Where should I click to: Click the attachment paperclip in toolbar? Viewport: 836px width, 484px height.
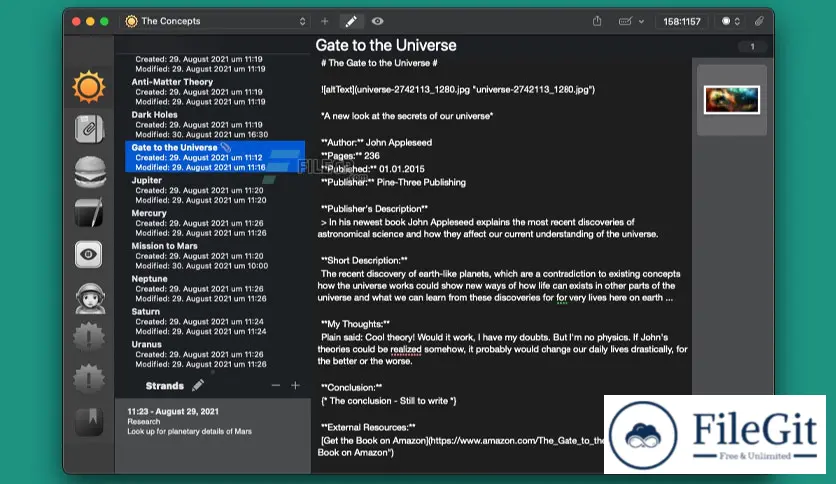tap(759, 21)
